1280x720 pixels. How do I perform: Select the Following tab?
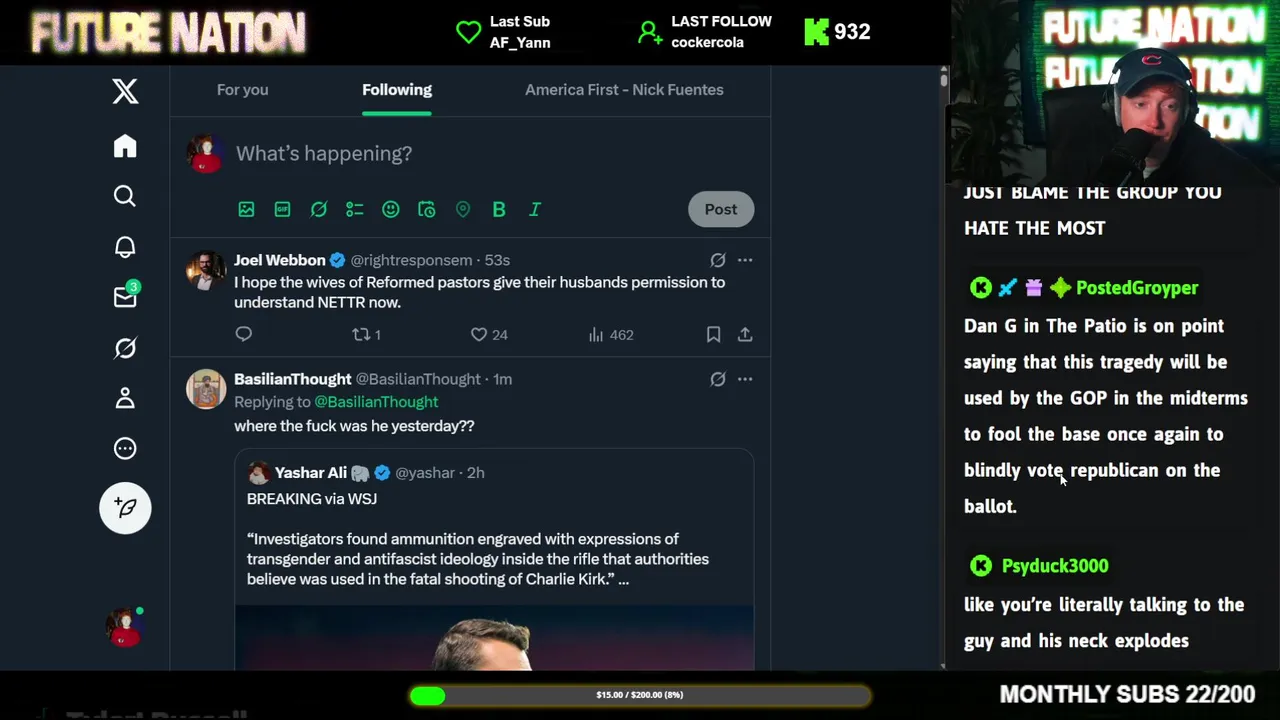tap(397, 89)
